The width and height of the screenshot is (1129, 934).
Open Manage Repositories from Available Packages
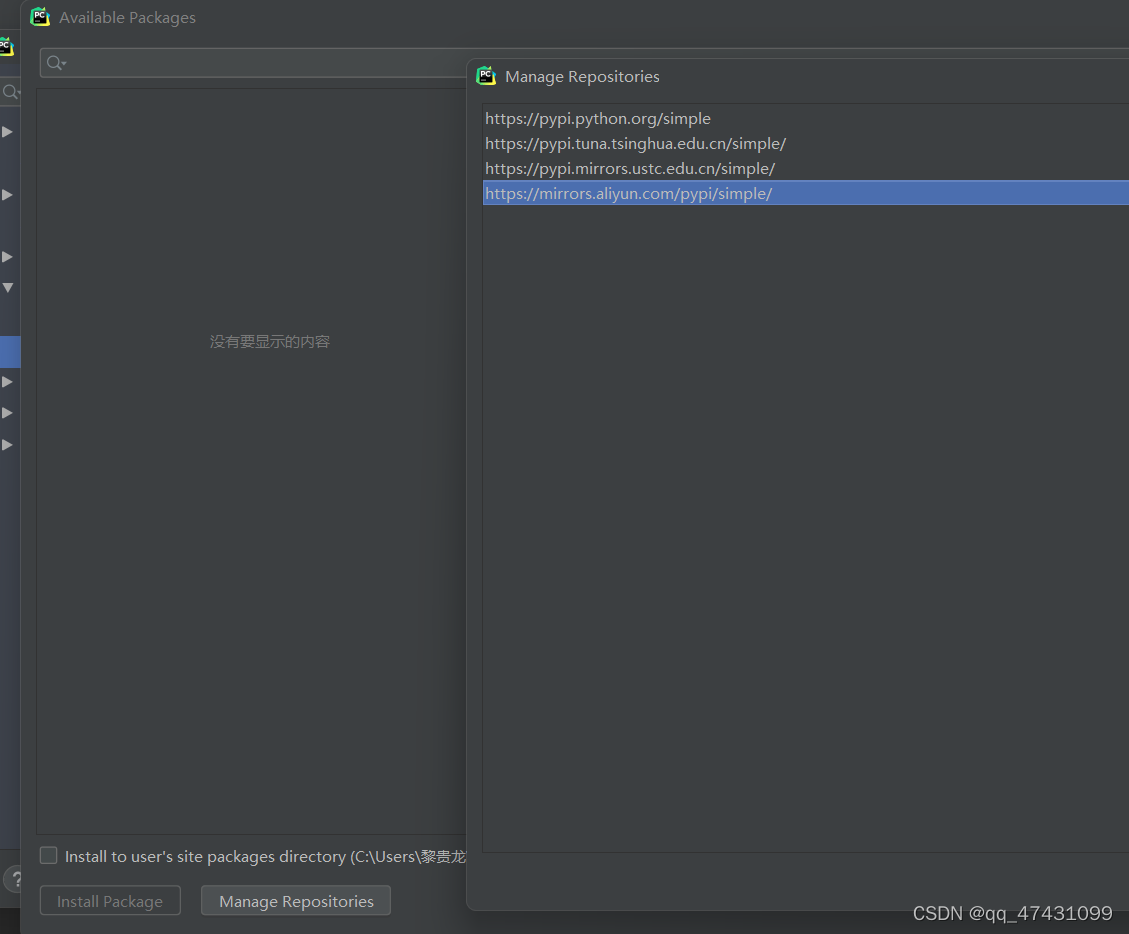tap(296, 901)
